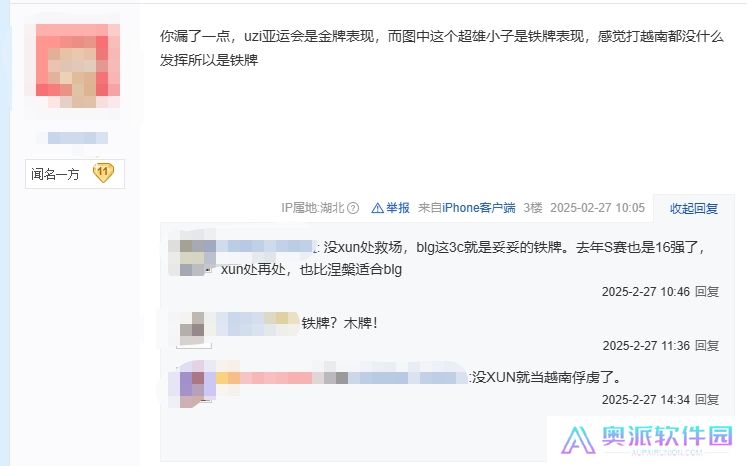Click the 闻名一方 member title badge
Viewport: 747px width, 466px height.
click(x=75, y=174)
